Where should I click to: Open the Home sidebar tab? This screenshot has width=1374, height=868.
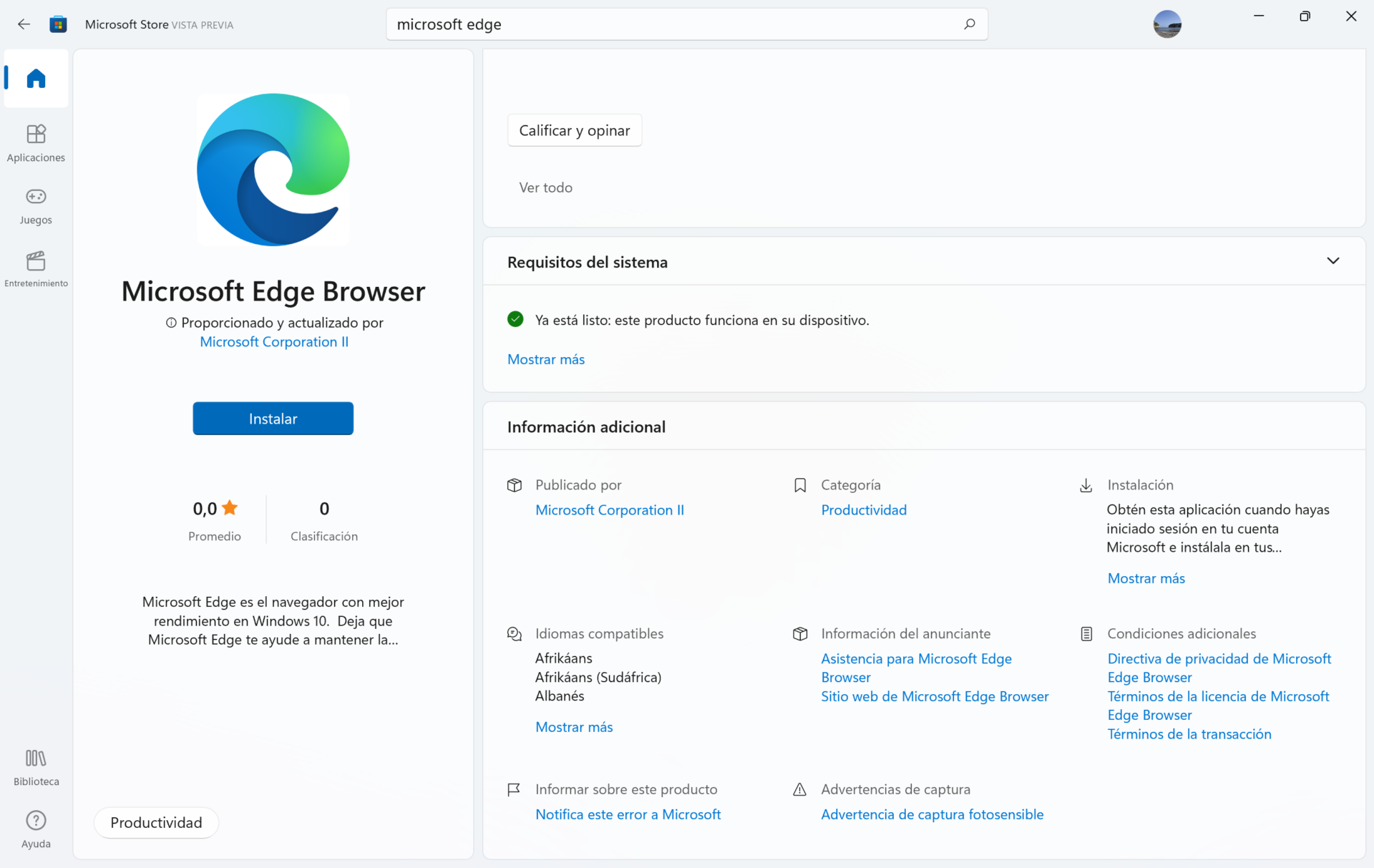[x=36, y=78]
